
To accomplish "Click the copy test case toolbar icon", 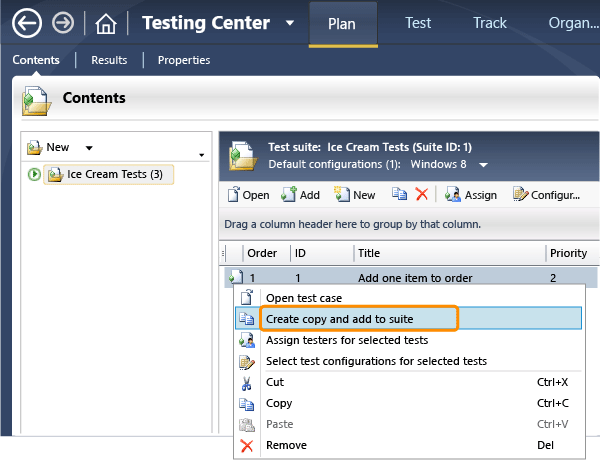I will [399, 194].
